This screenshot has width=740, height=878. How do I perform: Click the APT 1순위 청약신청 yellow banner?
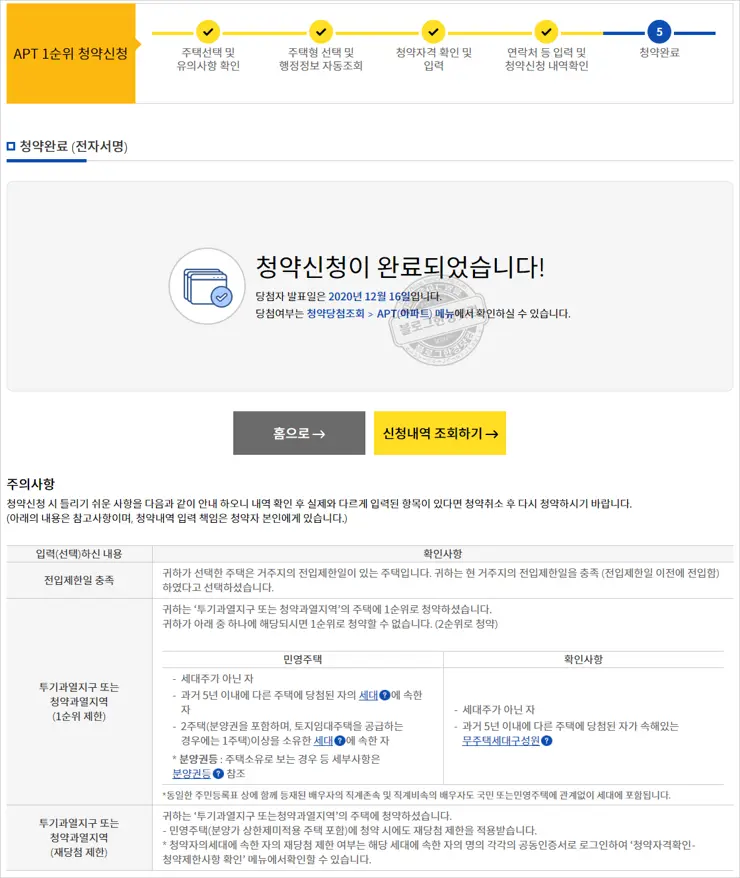pos(71,54)
